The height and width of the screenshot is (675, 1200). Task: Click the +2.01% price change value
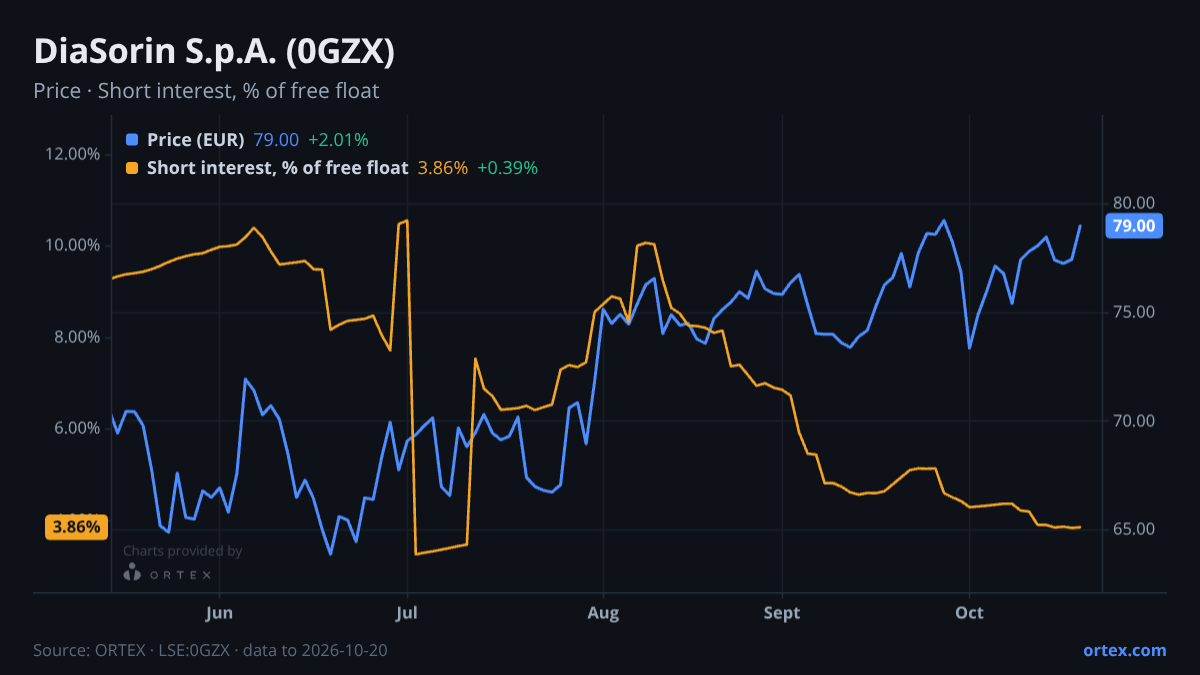(x=338, y=140)
